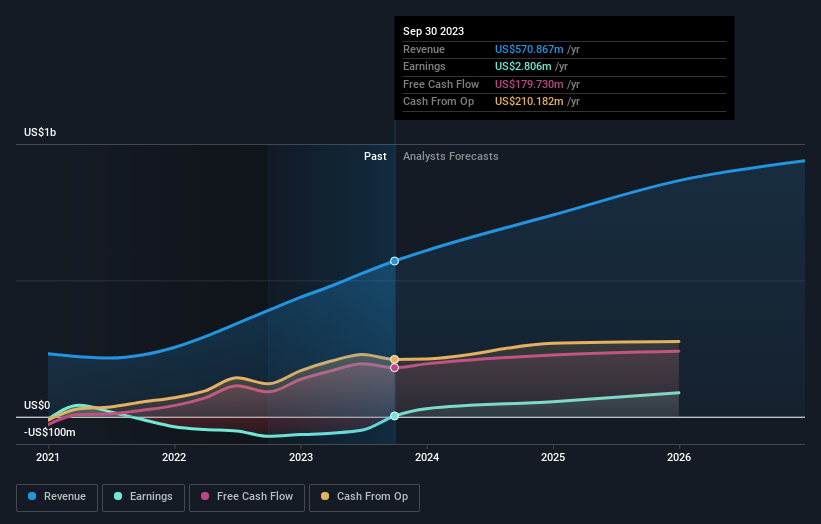This screenshot has width=821, height=524.
Task: Click the blue Revenue data point marker
Action: point(394,261)
